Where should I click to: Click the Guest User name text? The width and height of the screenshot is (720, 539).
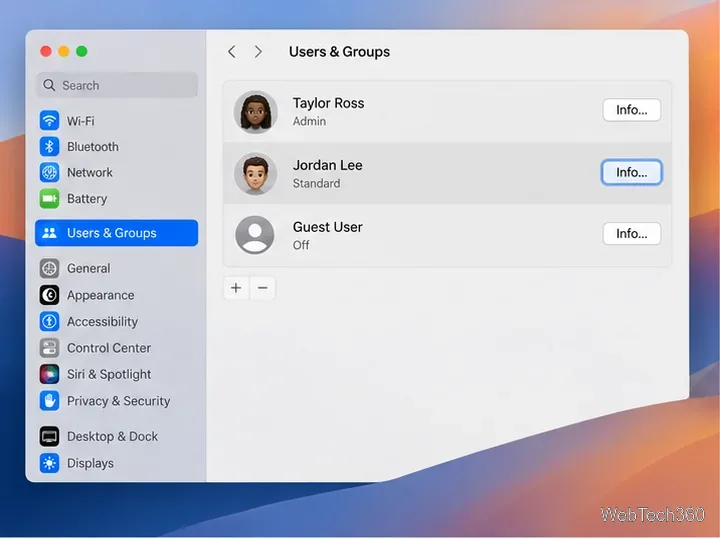click(x=327, y=227)
